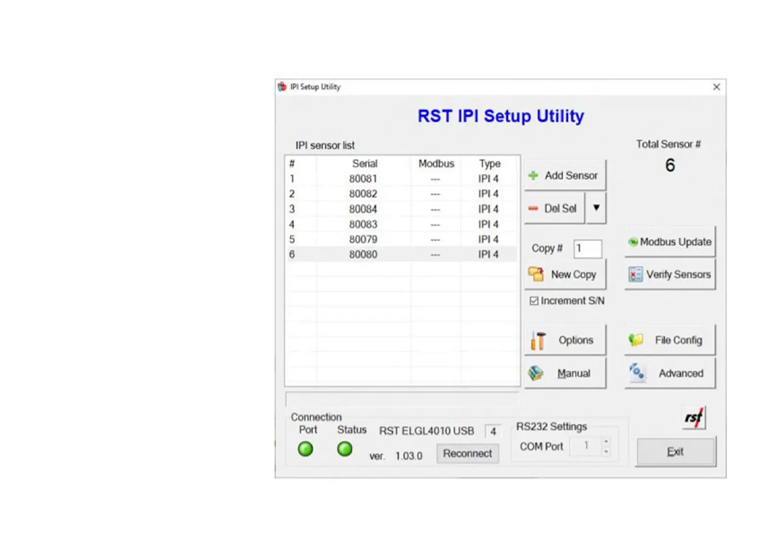The width and height of the screenshot is (767, 560).
Task: Select sensor row with serial 80079
Action: tap(402, 240)
